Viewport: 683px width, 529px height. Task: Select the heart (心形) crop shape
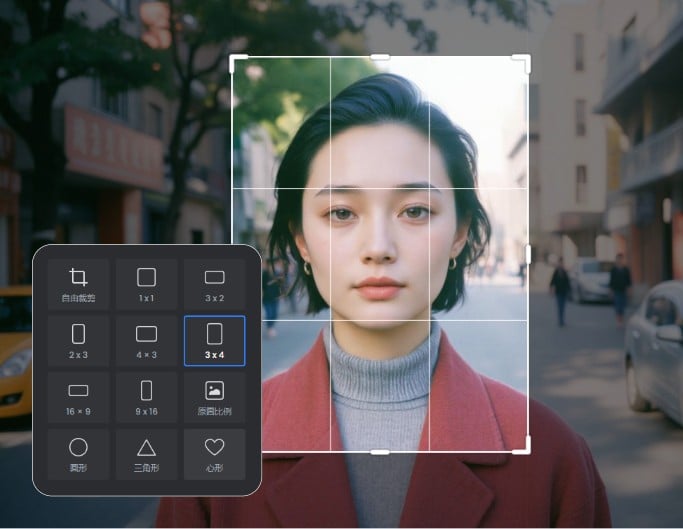click(x=214, y=454)
